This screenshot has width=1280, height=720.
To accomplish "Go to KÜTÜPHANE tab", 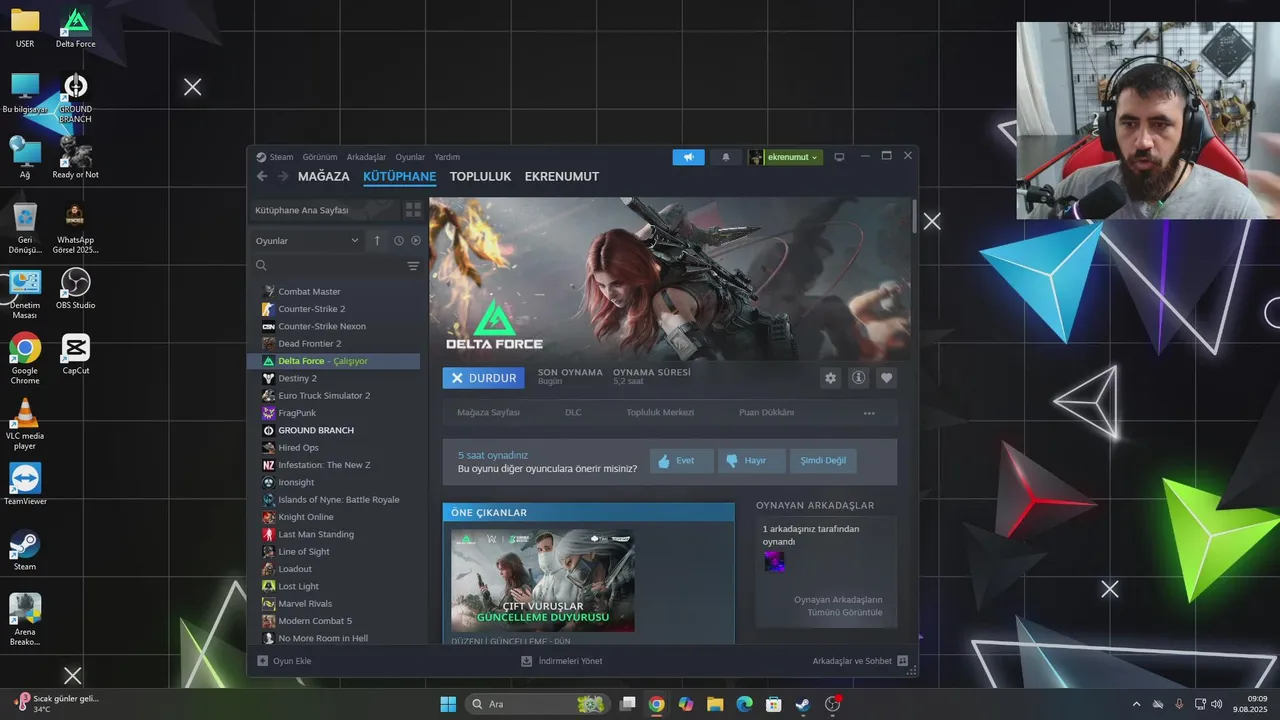I will [400, 176].
